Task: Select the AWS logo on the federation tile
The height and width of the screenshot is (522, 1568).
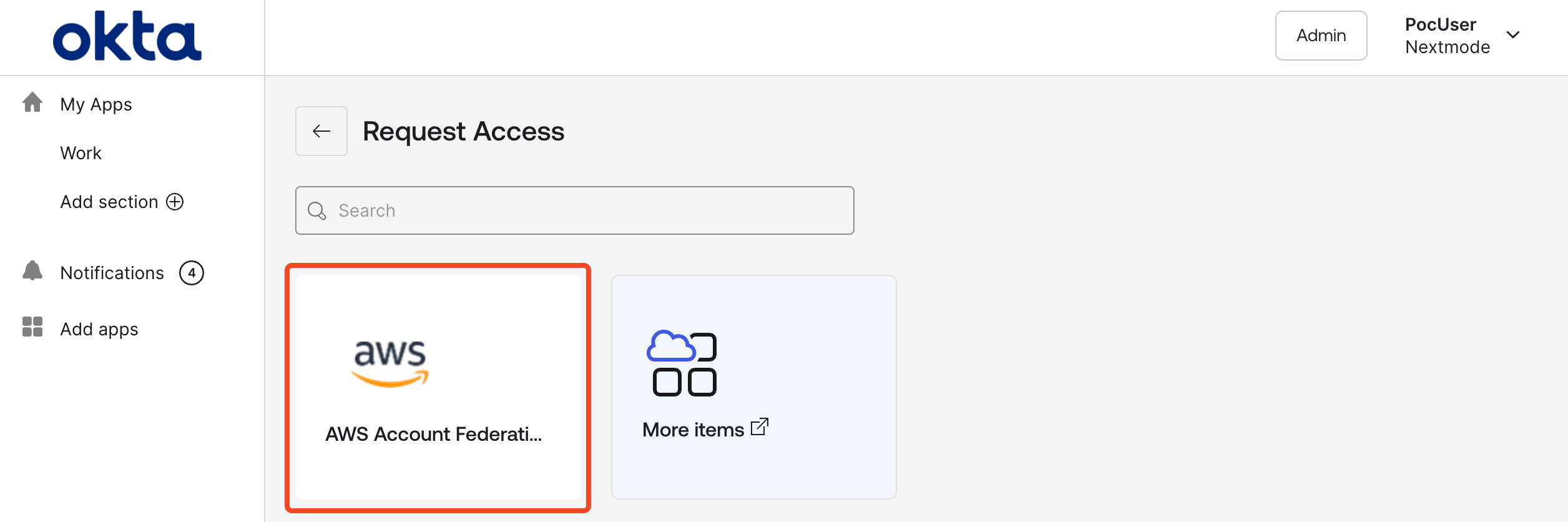Action: tap(389, 363)
